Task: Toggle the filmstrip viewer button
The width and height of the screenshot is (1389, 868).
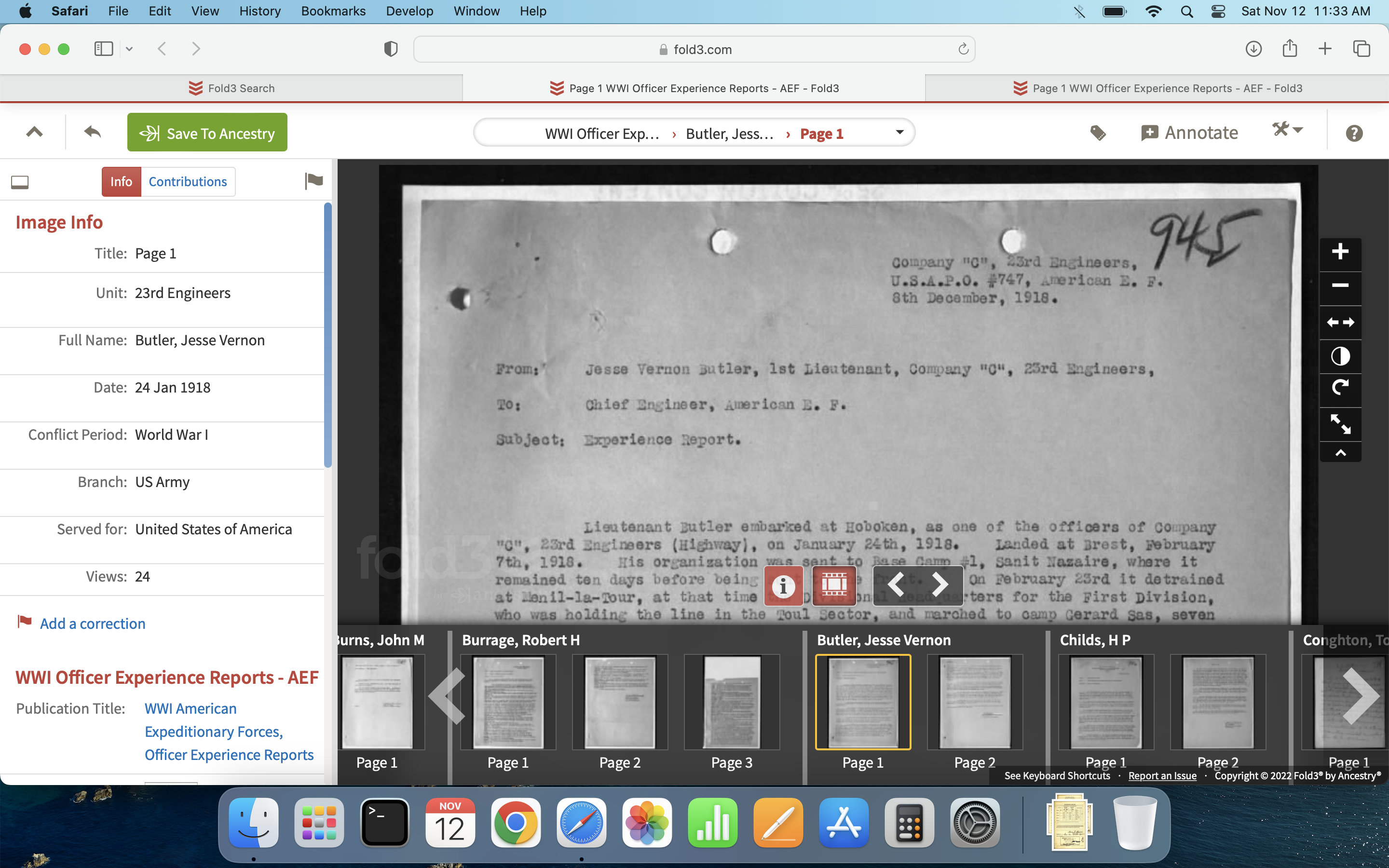Action: click(x=834, y=585)
